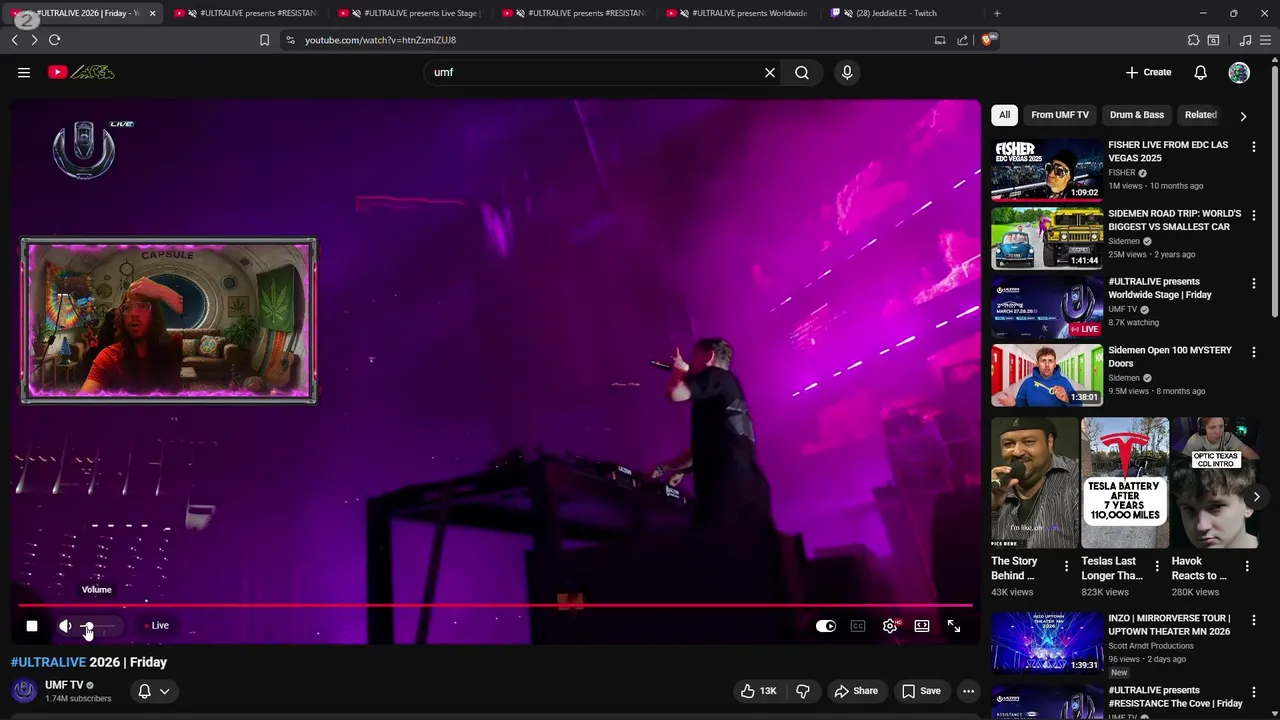Open Brave Shields lion icon
Screen dimensions: 1280x720
tap(989, 40)
